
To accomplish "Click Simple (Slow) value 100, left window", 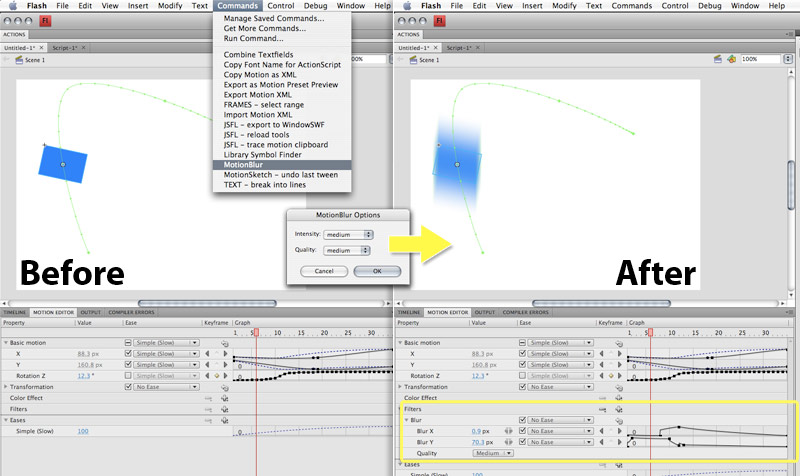I will pos(83,432).
